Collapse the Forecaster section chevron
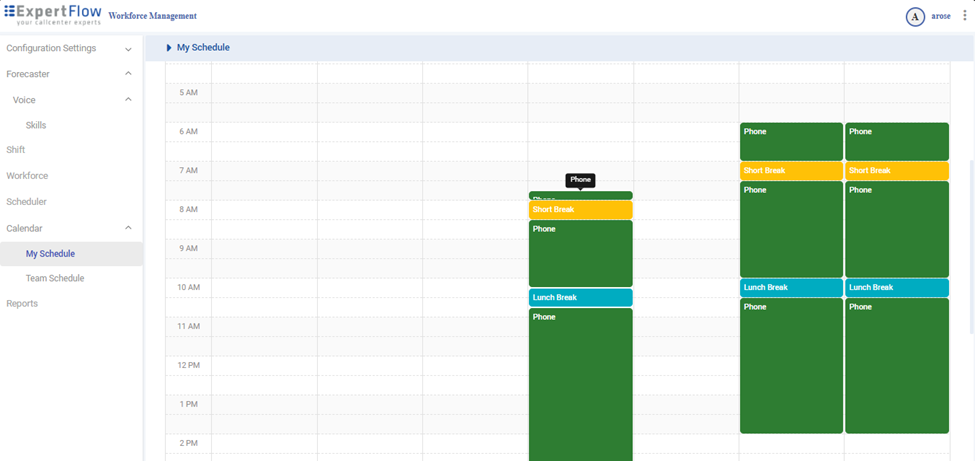Screen dimensions: 975x461 [128, 74]
